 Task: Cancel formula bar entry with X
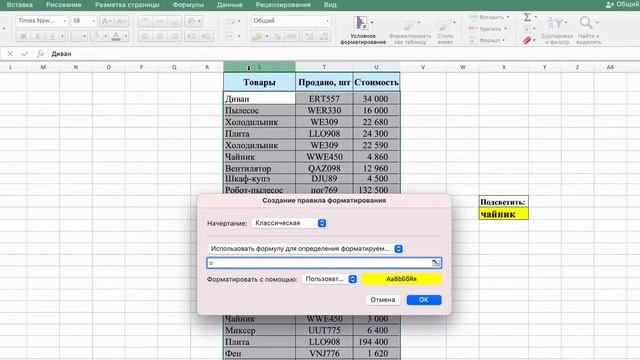pyautogui.click(x=10, y=53)
